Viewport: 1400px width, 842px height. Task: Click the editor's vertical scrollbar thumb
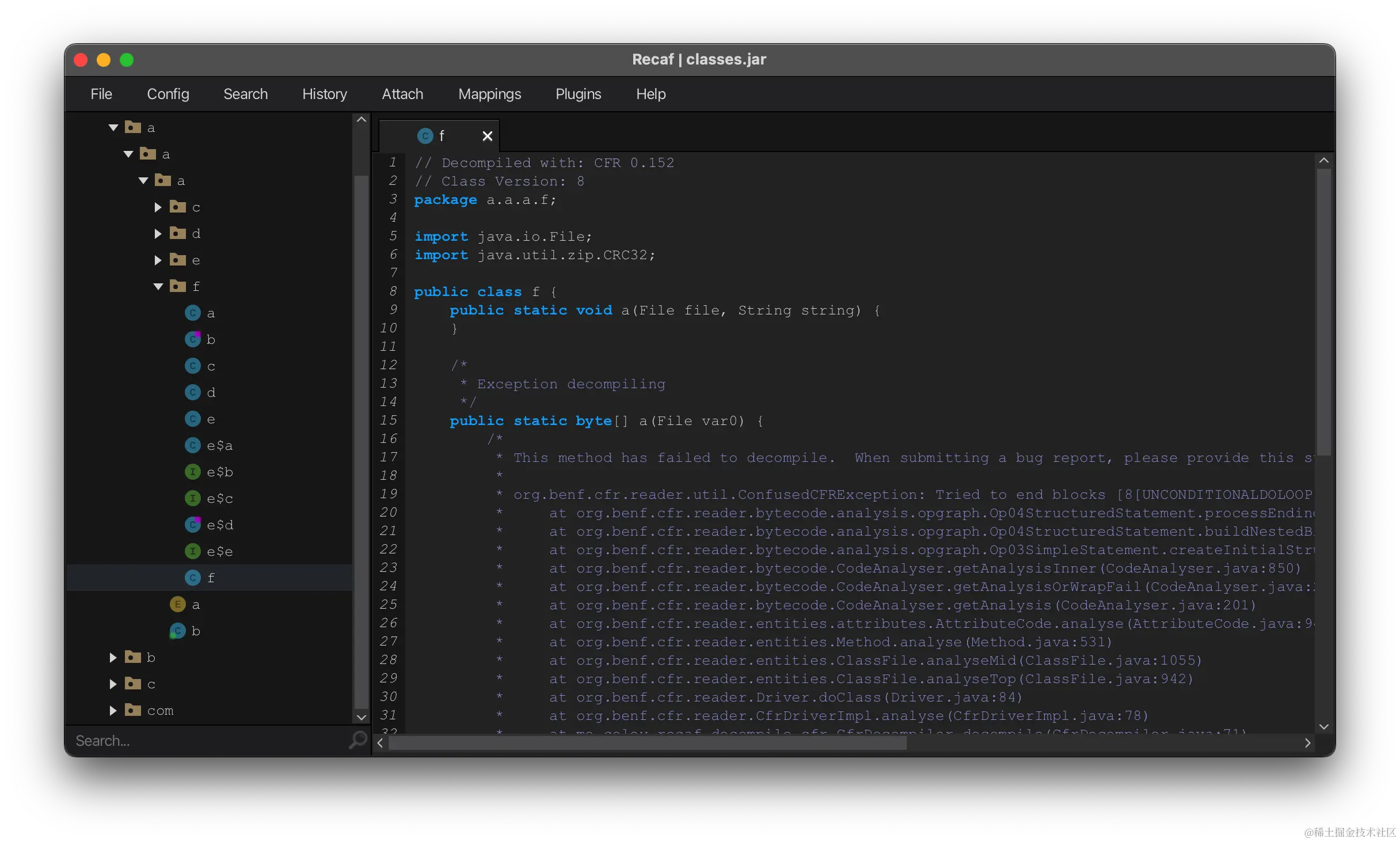[1323, 312]
